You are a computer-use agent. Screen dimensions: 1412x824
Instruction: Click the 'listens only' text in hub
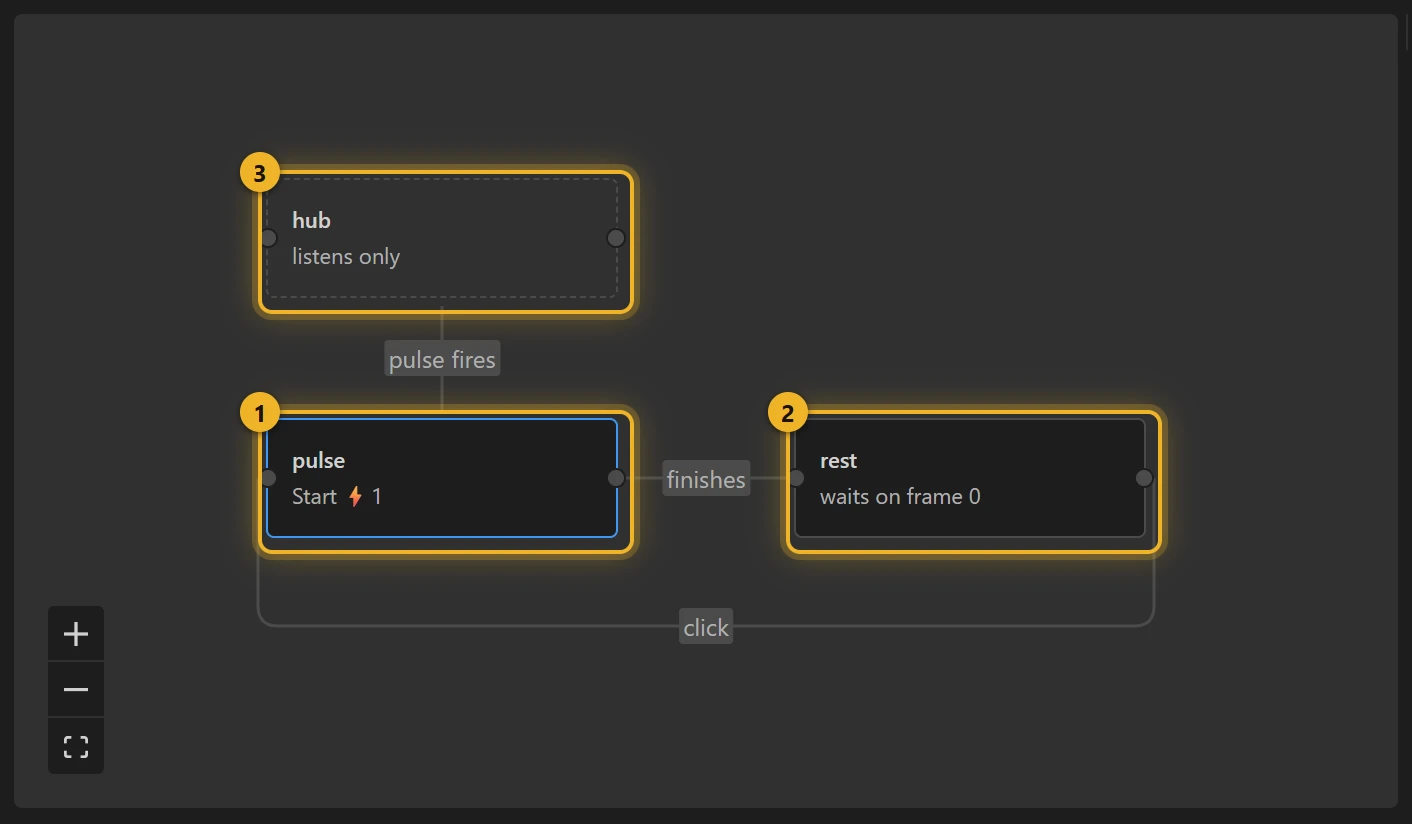click(x=346, y=257)
